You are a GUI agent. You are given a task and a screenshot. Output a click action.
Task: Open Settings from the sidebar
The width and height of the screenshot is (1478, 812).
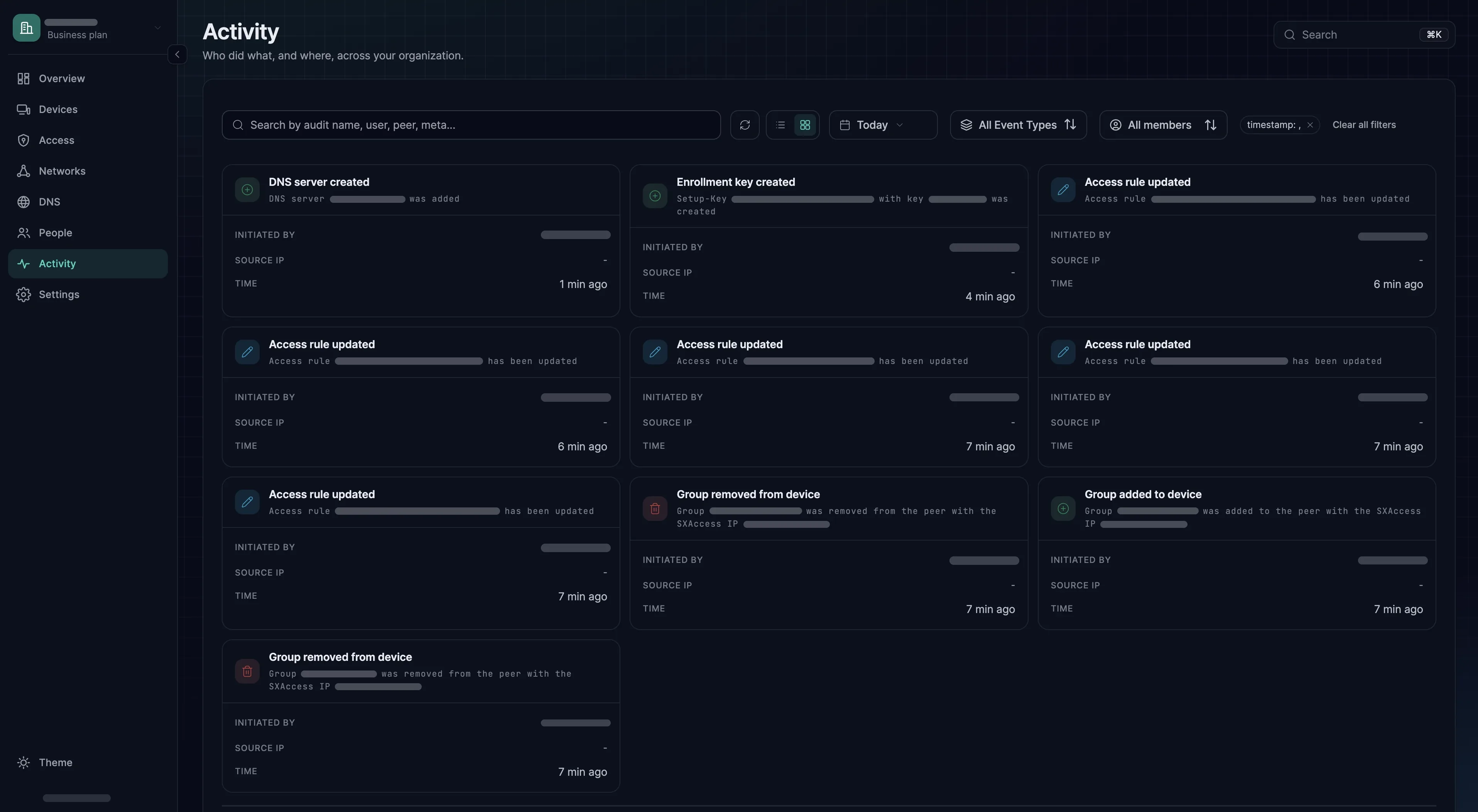pos(88,295)
